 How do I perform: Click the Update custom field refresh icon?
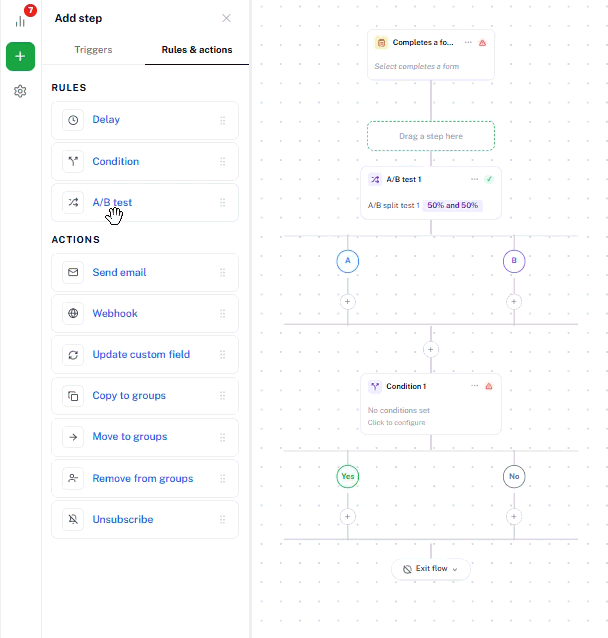tap(73, 355)
